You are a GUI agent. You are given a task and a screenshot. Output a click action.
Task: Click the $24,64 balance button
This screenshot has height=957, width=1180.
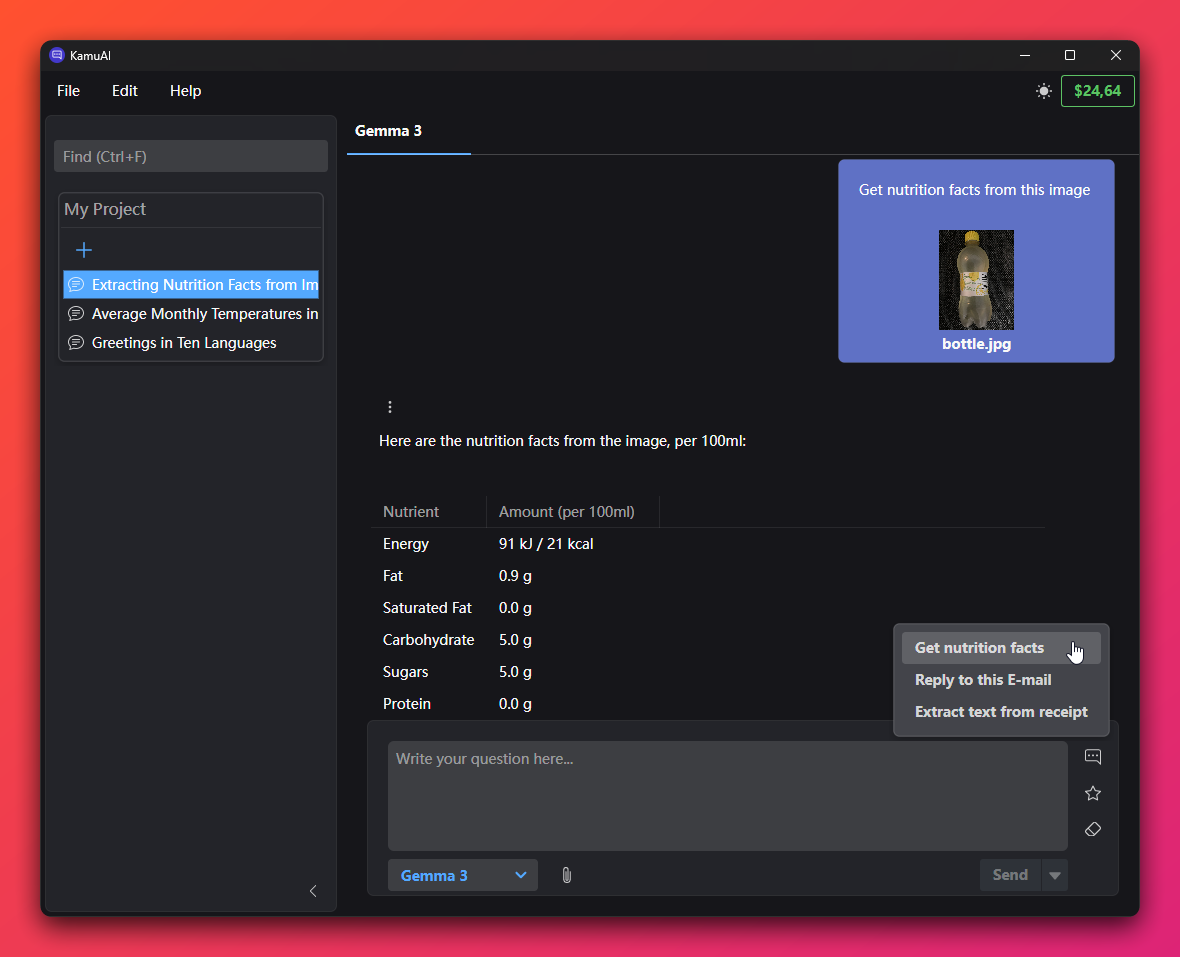coord(1097,91)
